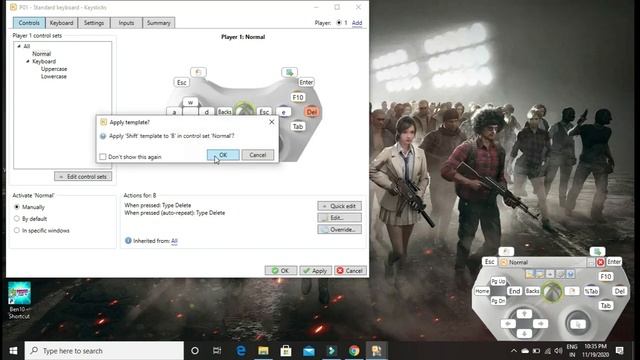Click the End key on the overlay controller
Viewport: 640px width, 360px height.
514,291
